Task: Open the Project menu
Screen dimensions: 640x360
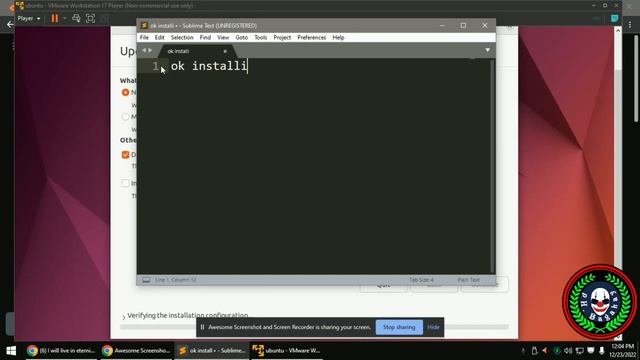Action: (282, 38)
